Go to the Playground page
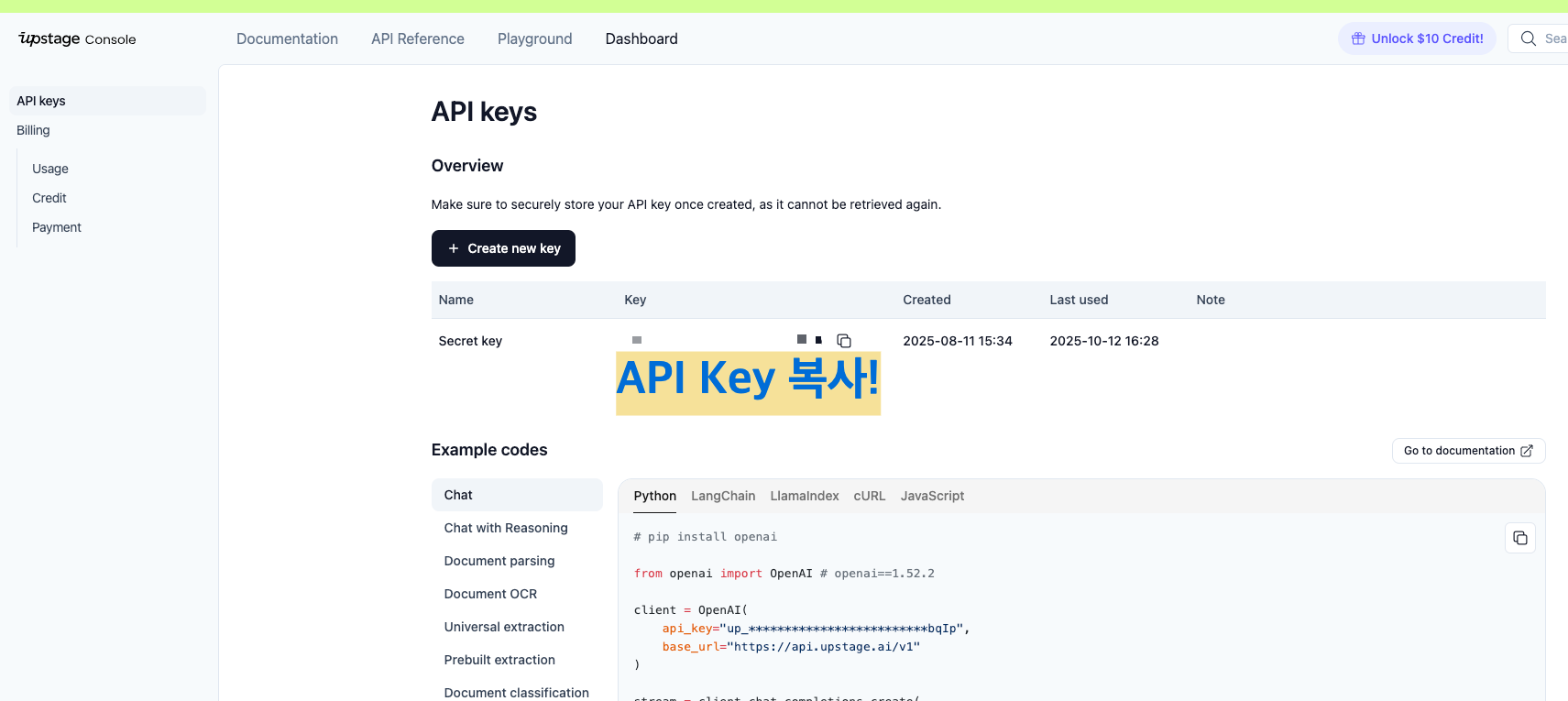 click(535, 38)
